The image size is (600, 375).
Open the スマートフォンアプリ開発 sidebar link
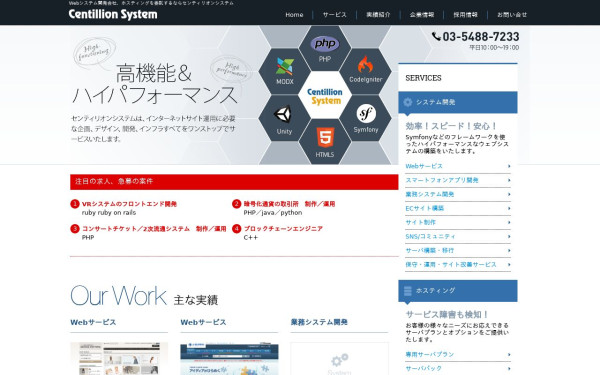(x=442, y=180)
